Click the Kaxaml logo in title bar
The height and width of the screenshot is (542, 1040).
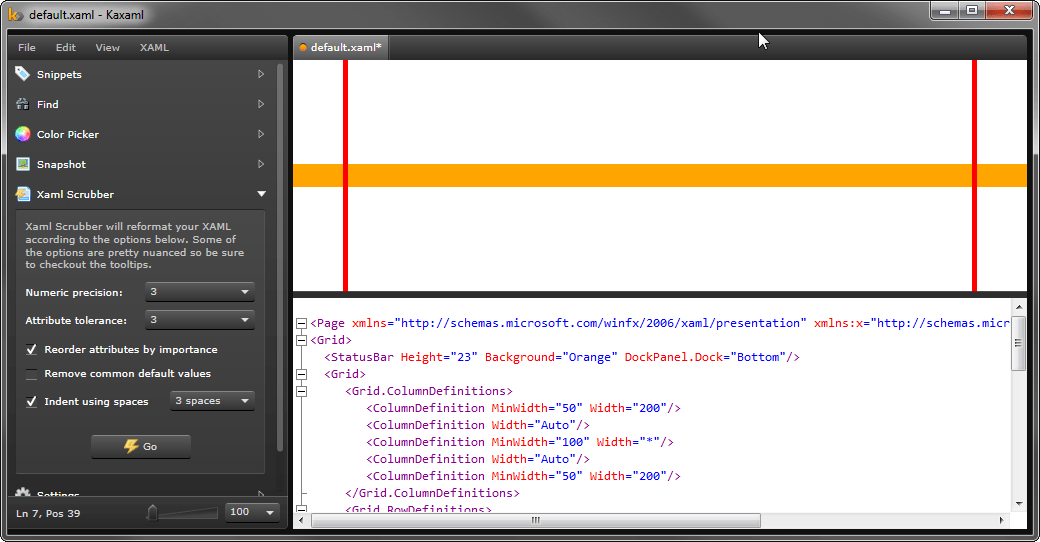pos(15,15)
